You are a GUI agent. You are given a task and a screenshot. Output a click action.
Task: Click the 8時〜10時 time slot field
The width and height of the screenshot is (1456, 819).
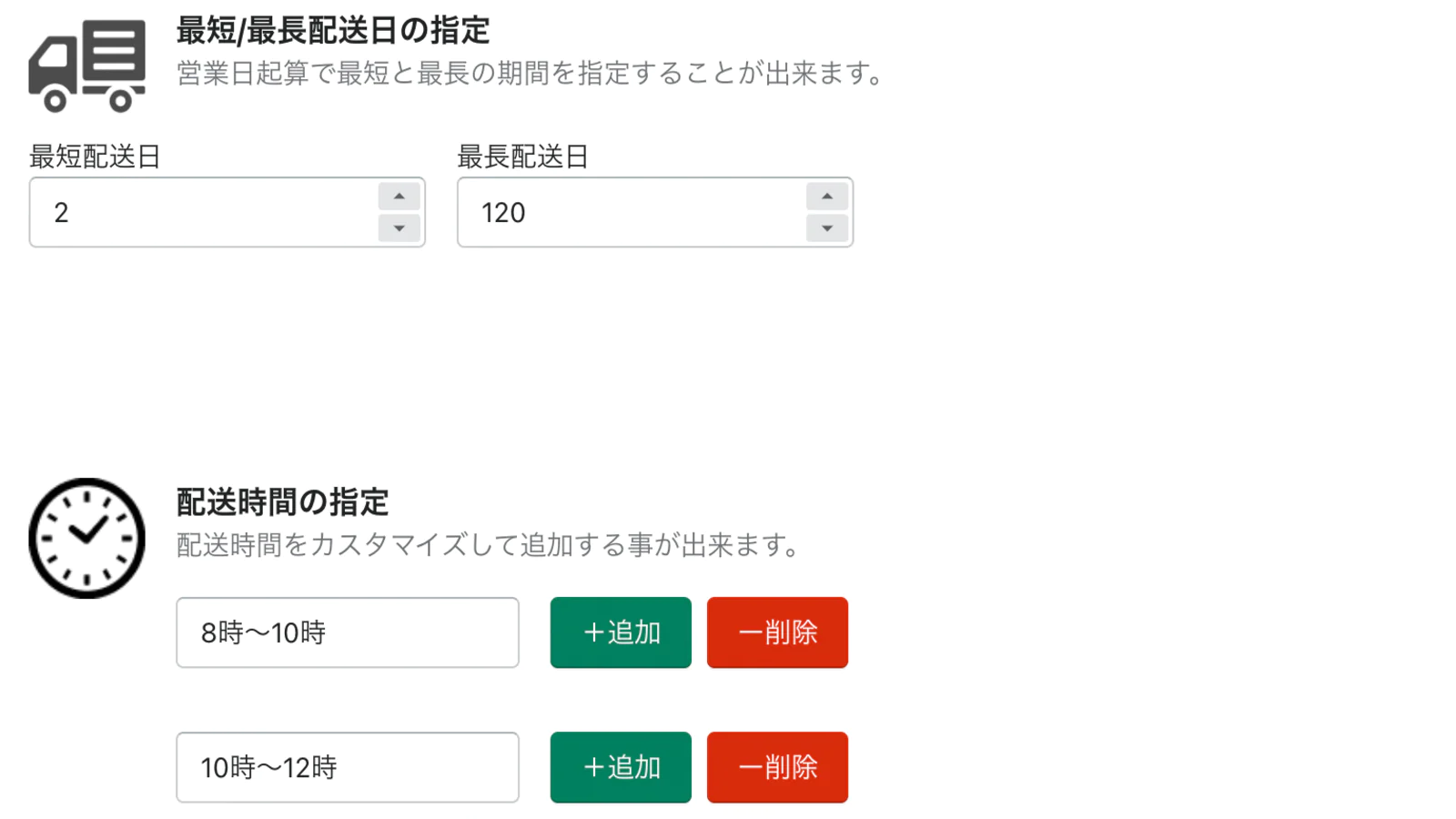coord(347,632)
